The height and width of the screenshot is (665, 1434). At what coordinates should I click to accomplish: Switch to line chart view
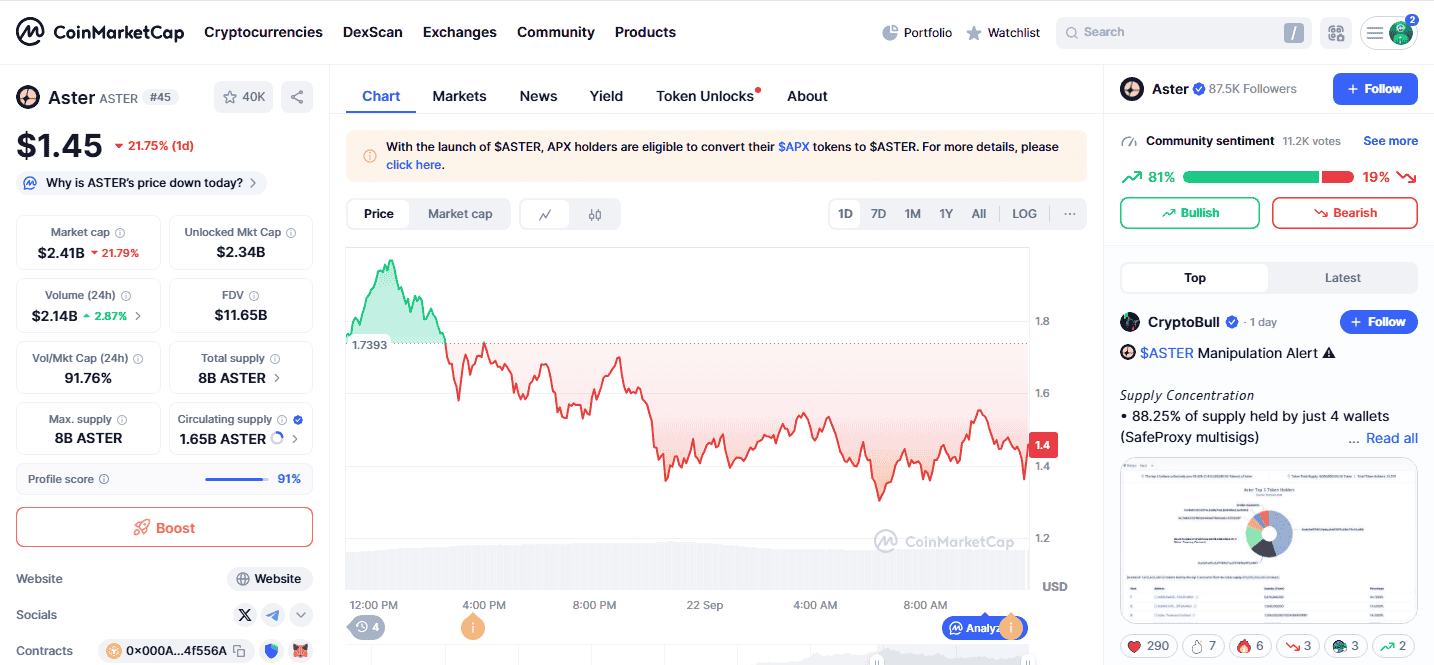pyautogui.click(x=546, y=214)
